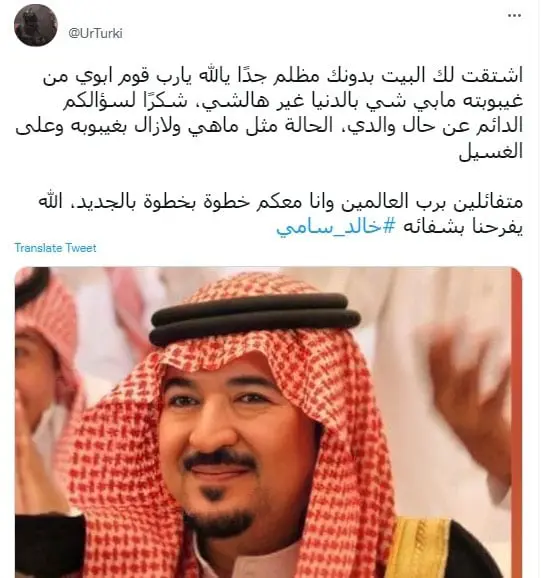
Task: Open the three-dot more options menu
Action: [x=514, y=16]
